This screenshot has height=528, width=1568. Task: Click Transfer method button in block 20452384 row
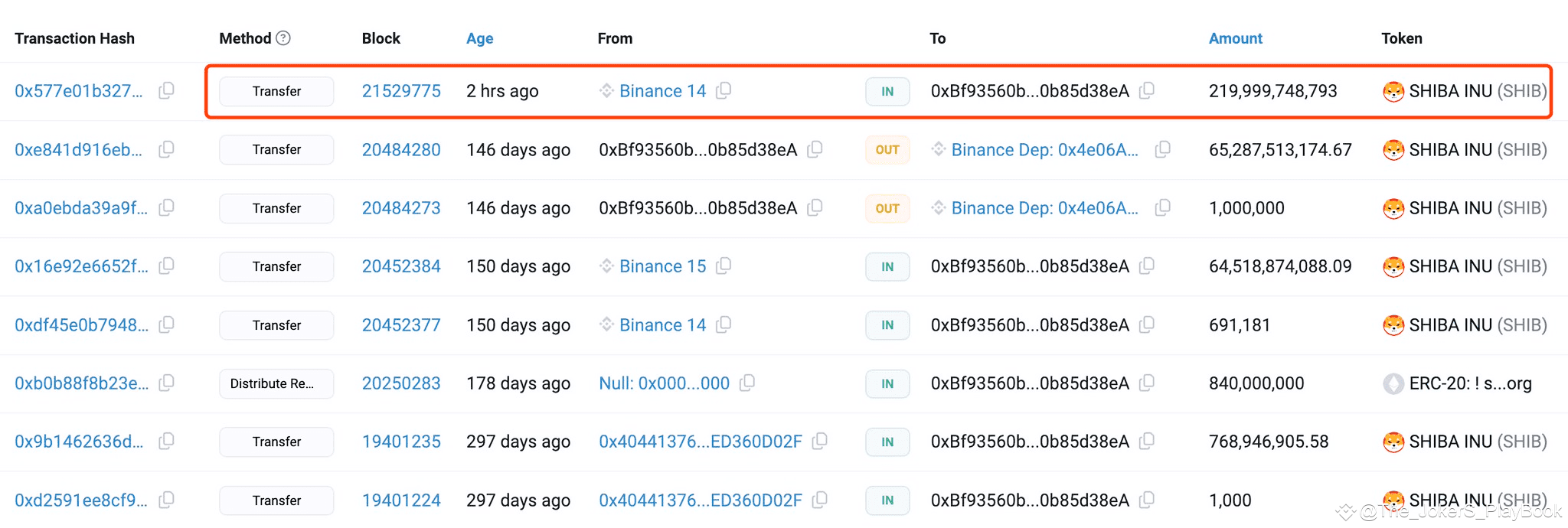click(x=276, y=266)
